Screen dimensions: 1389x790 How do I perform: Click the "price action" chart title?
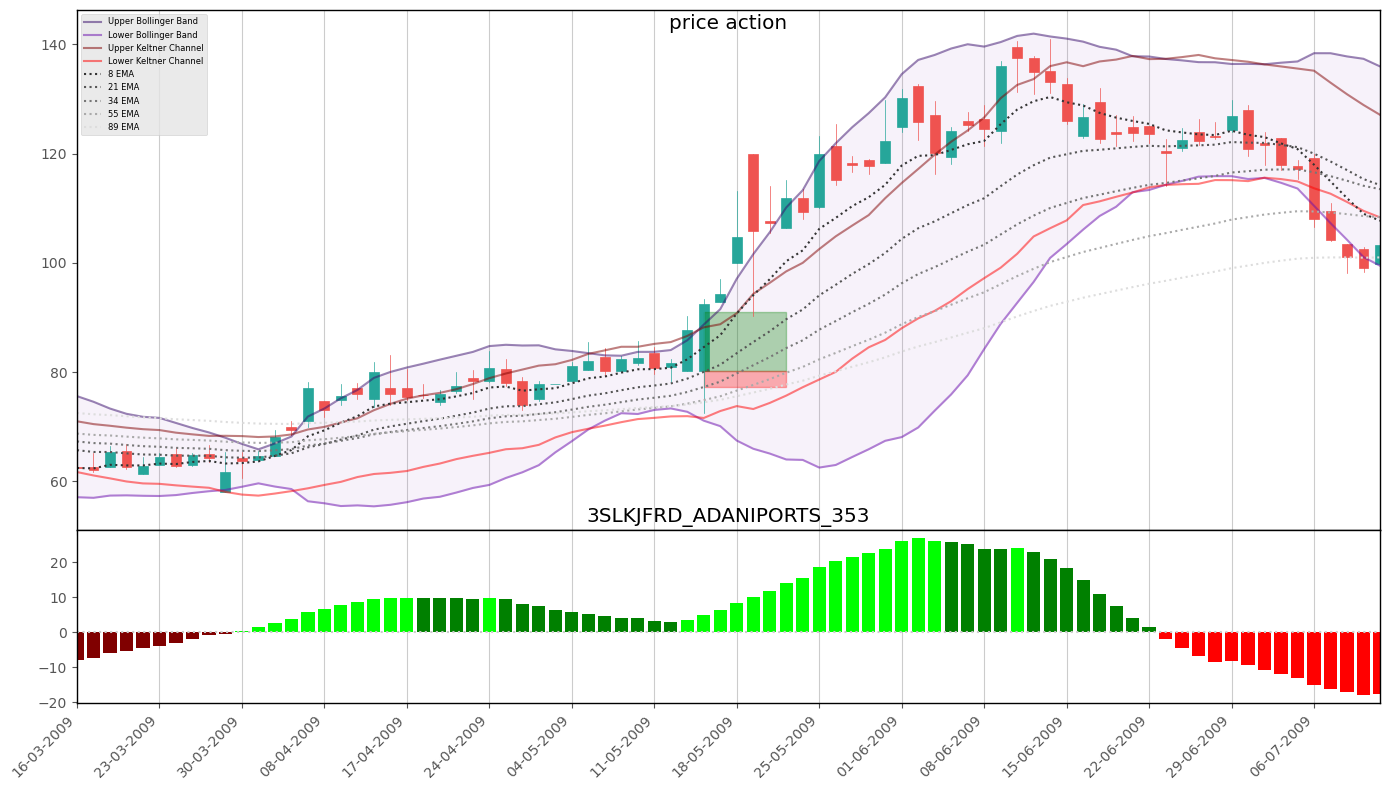(727, 23)
